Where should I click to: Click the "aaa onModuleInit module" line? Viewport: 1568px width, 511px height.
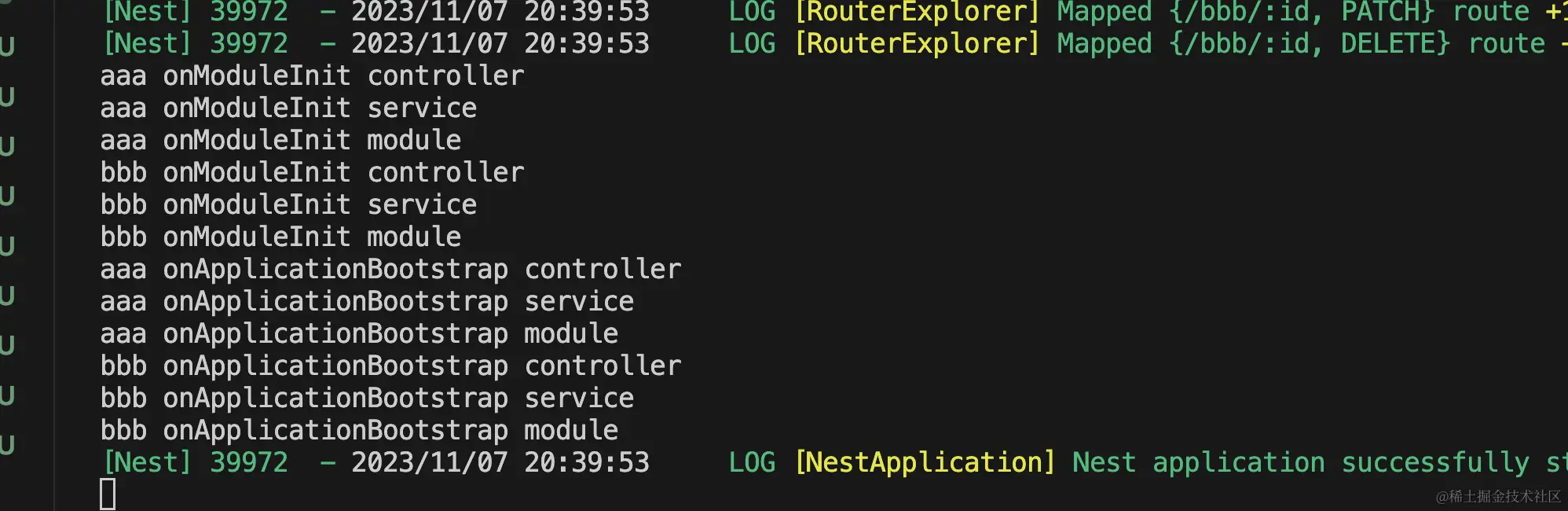(280, 141)
